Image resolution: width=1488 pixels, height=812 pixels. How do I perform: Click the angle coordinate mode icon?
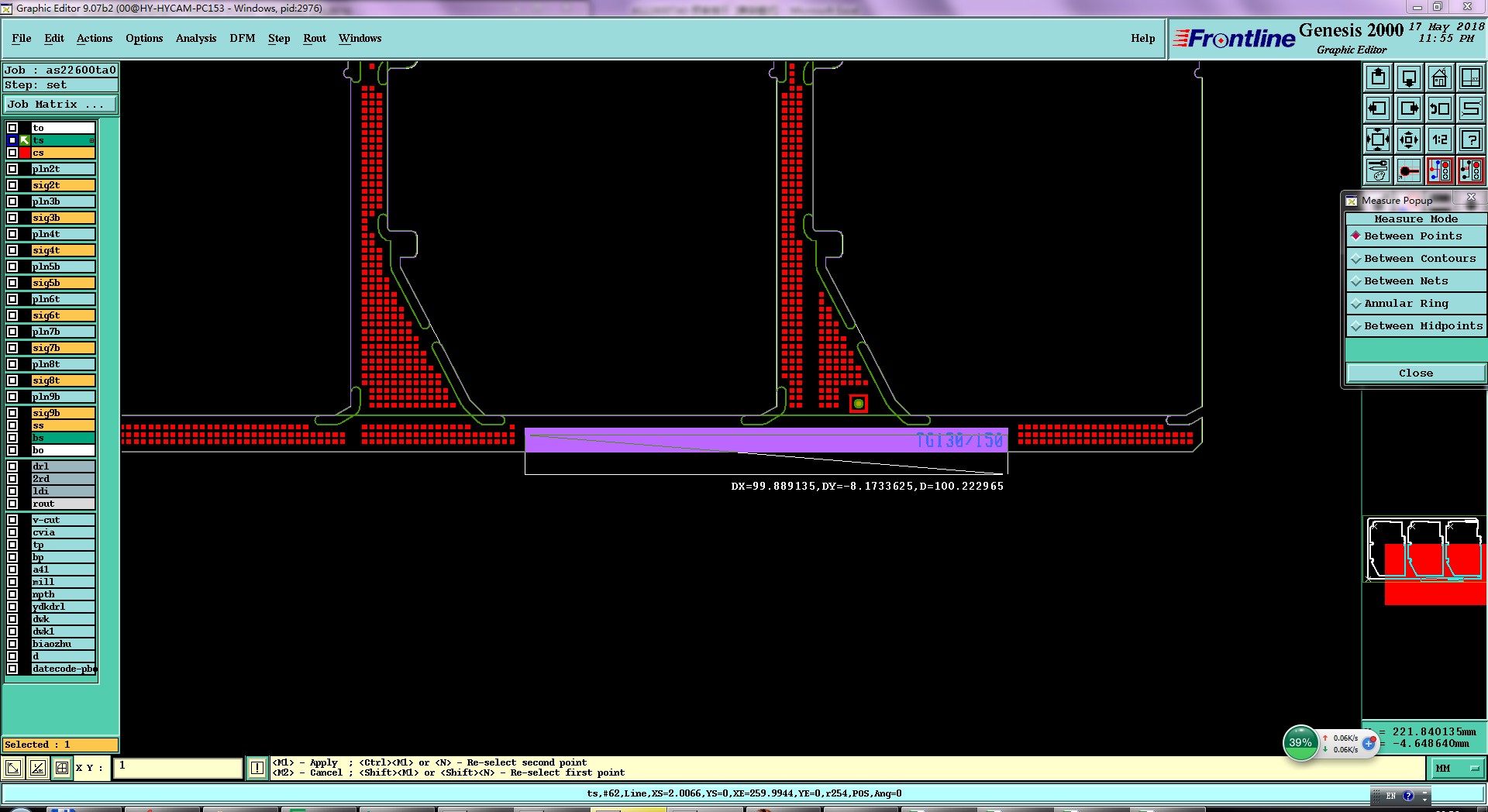37,768
